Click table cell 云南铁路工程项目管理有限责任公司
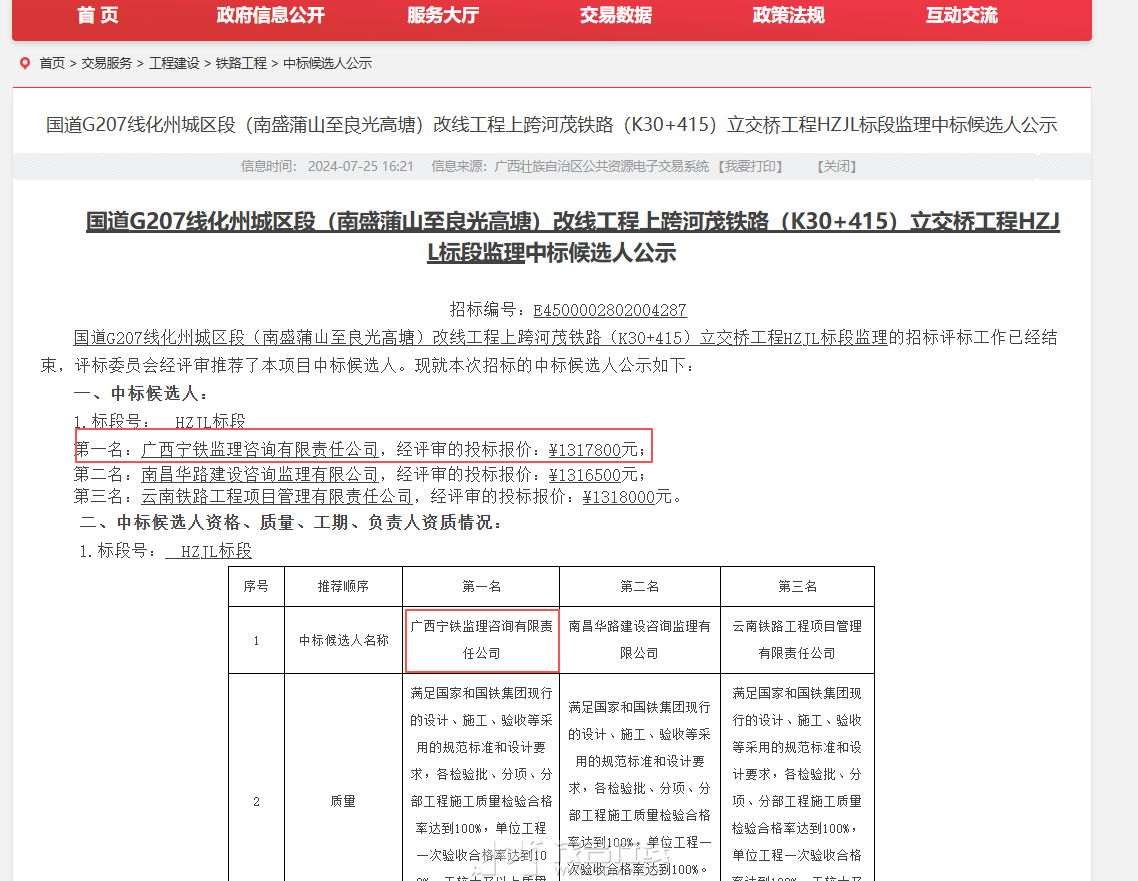This screenshot has height=881, width=1138. tap(798, 640)
